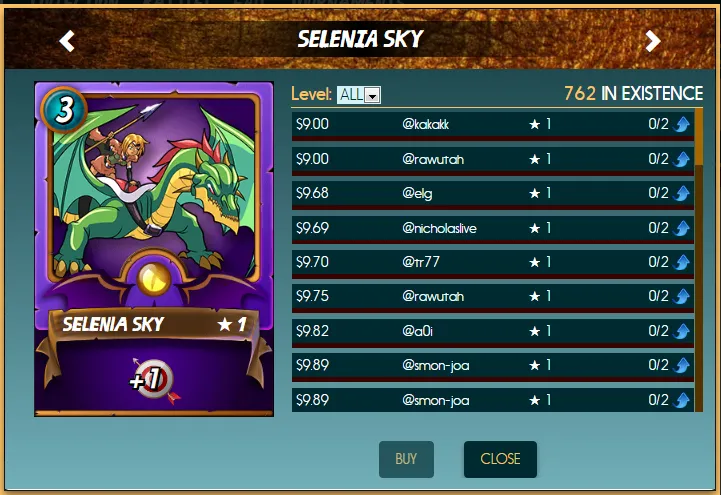Click the @elg seller name
The width and height of the screenshot is (721, 495).
pyautogui.click(x=417, y=193)
